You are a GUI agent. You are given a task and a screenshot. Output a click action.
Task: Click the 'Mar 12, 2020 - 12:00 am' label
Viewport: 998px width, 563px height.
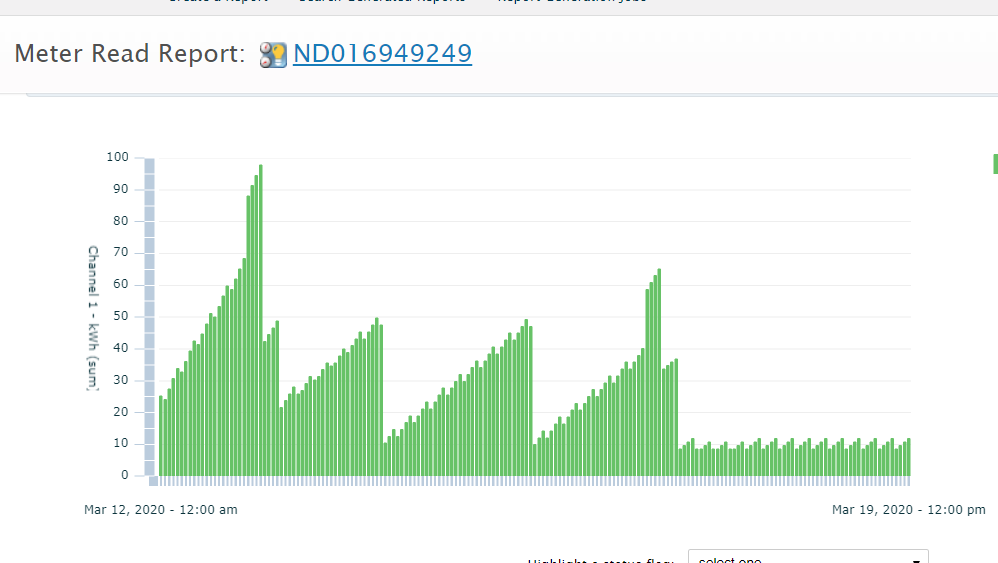point(161,510)
